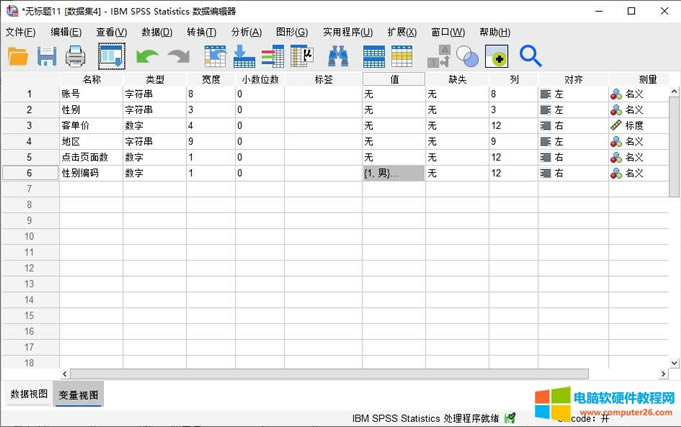Click the 地区 variable name cell

coord(90,142)
